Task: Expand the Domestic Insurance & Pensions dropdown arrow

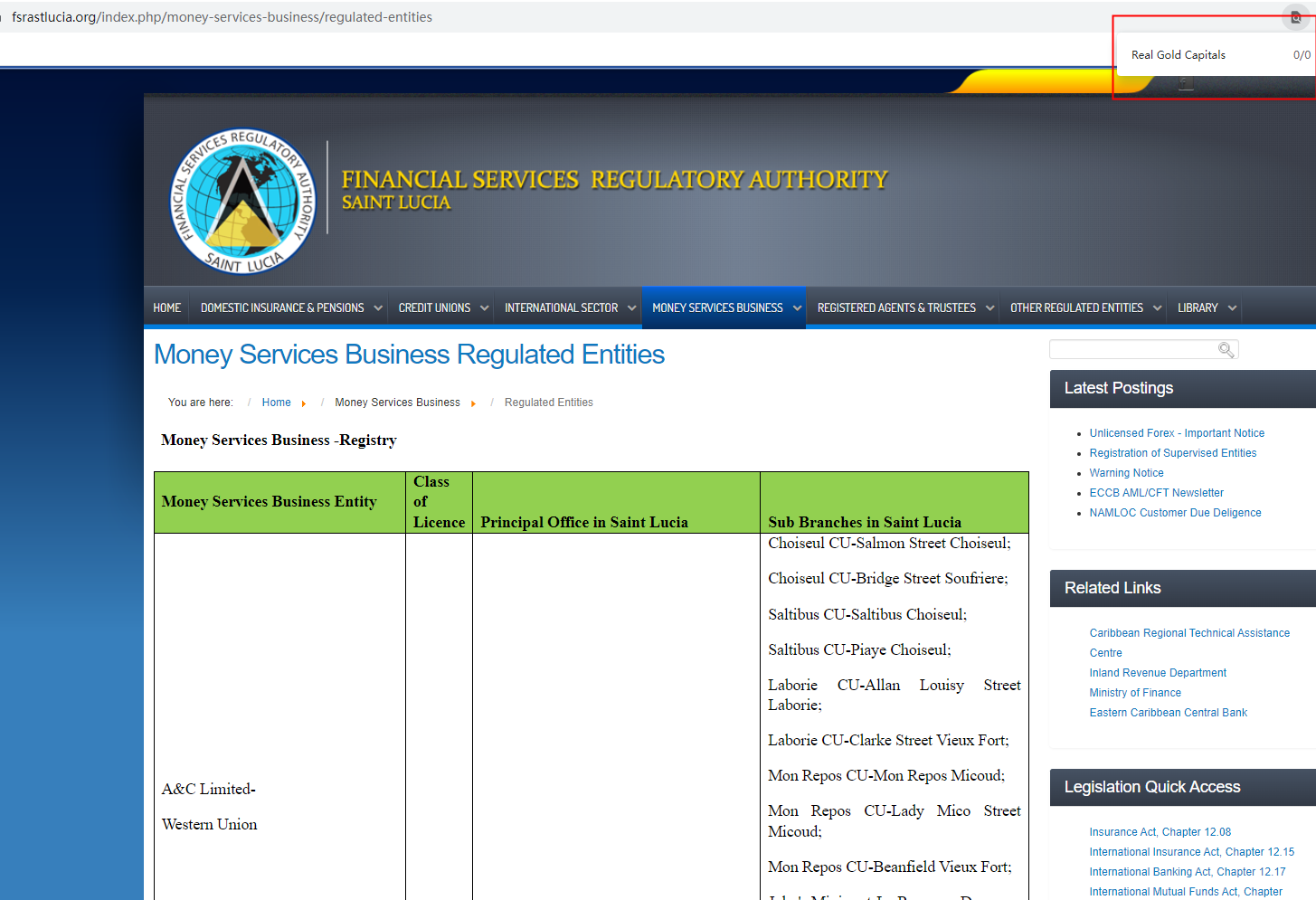Action: point(378,308)
